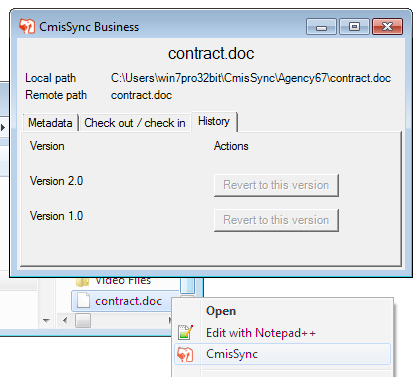Screen dimensions: 420x377
Task: Switch to the Metadata tab
Action: tap(50, 123)
